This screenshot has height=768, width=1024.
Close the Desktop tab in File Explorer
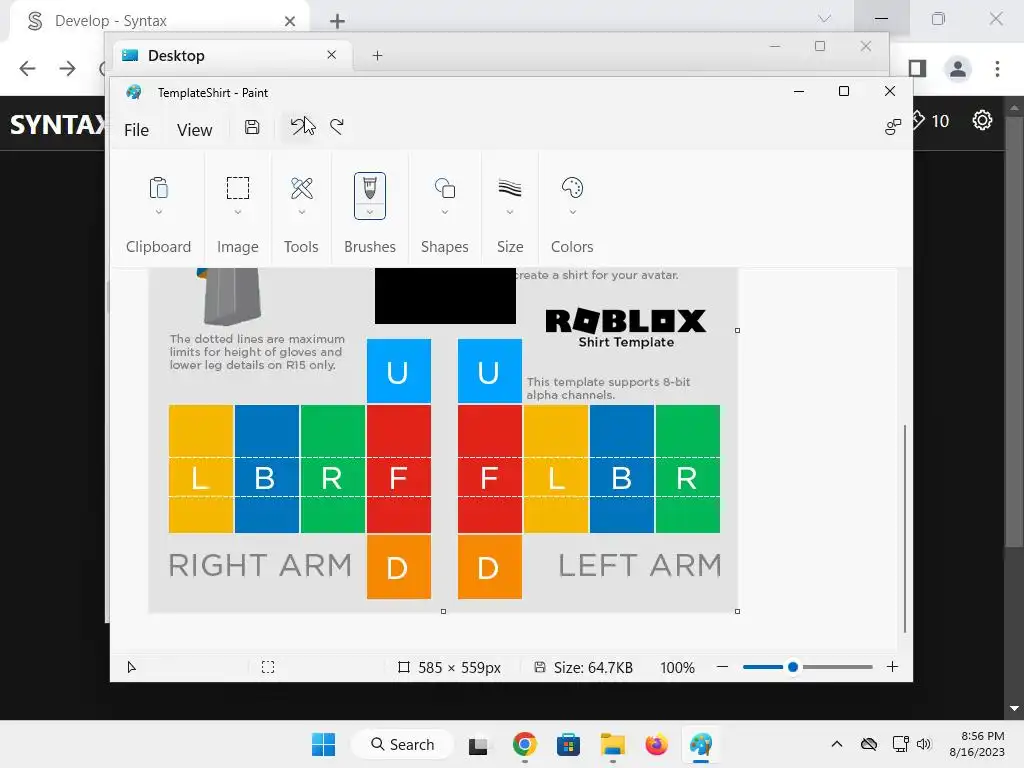point(332,55)
